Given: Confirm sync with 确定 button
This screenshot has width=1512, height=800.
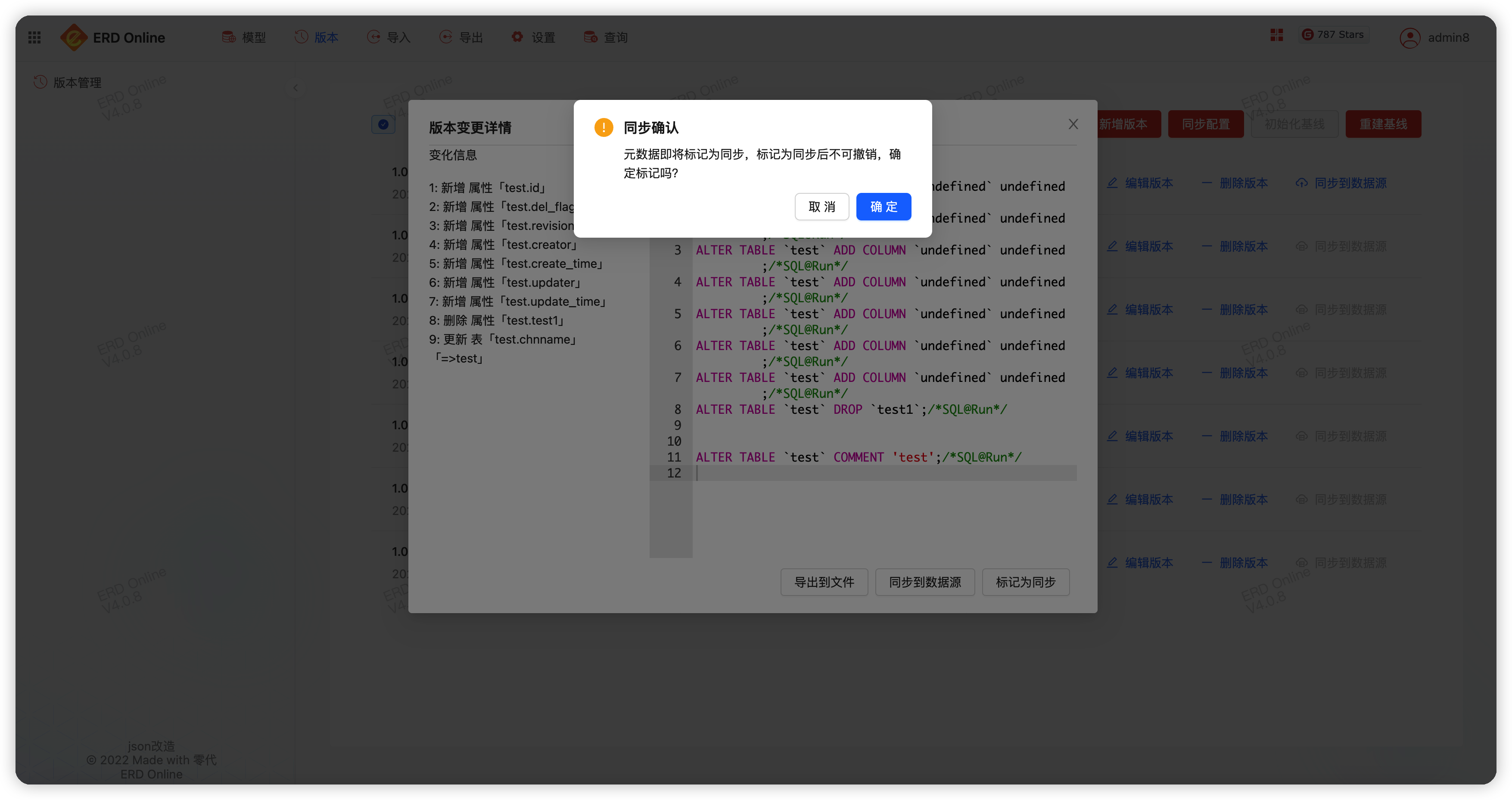Looking at the screenshot, I should [x=884, y=206].
